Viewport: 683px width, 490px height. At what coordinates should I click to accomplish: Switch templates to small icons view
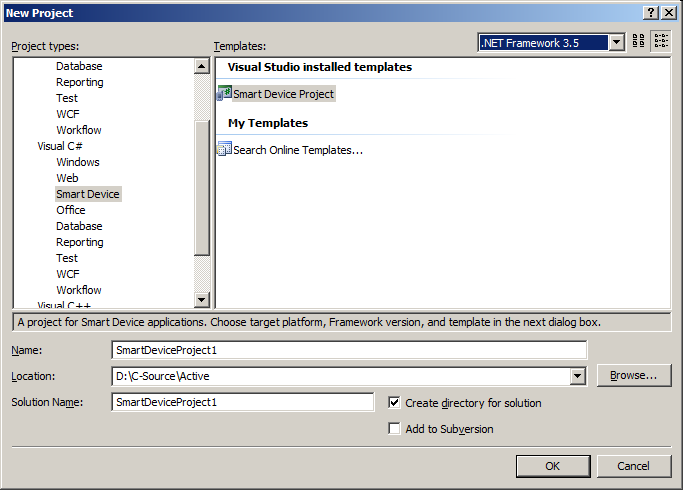[x=661, y=41]
